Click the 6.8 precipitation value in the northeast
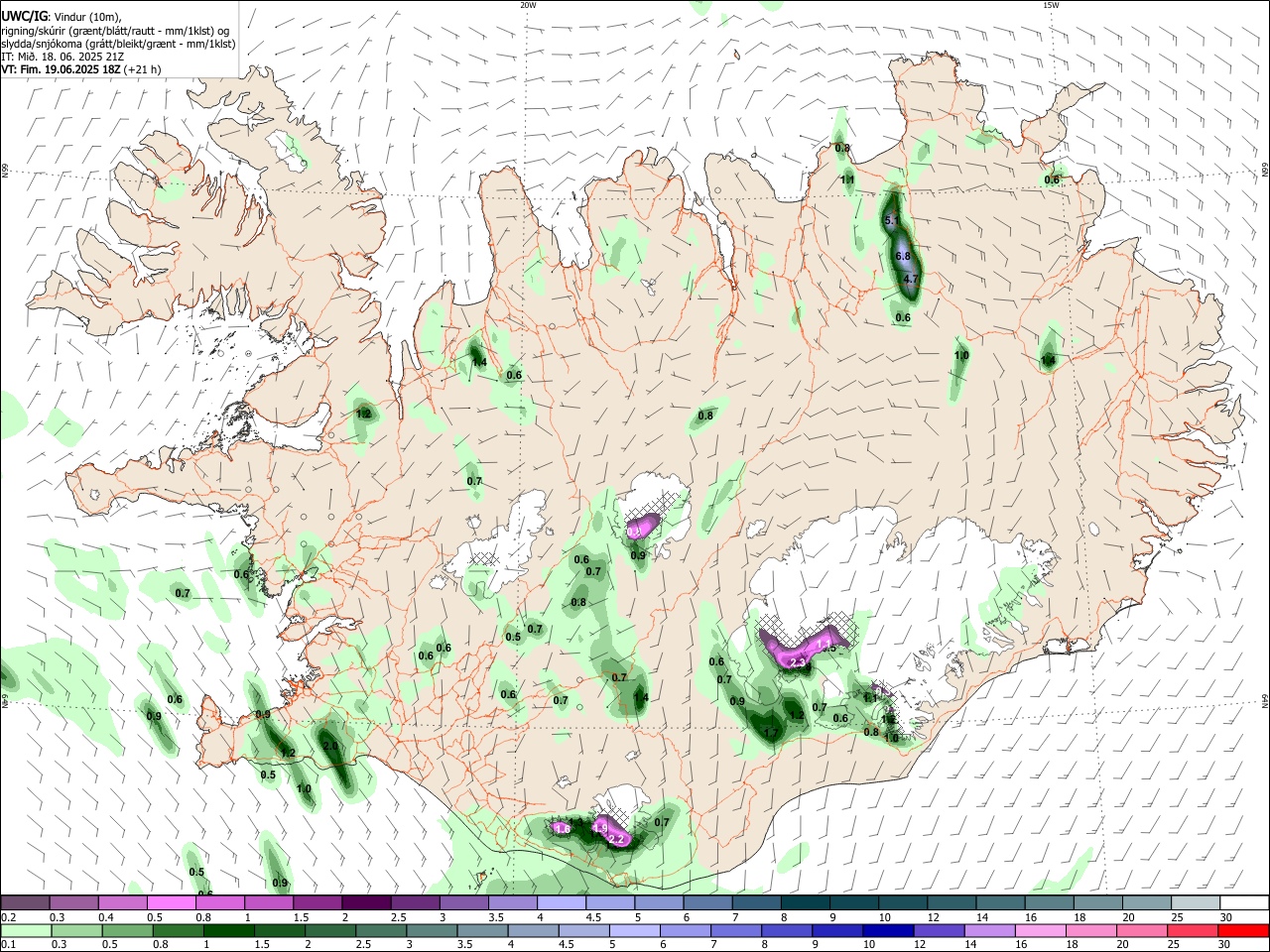The width and height of the screenshot is (1270, 952). [903, 256]
